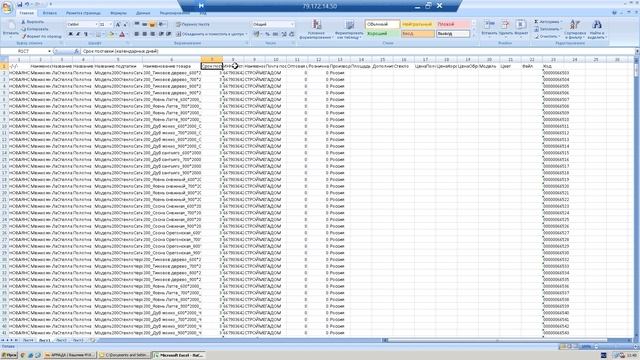Image resolution: width=640 pixels, height=360 pixels.
Task: Open the Clear (Очистить) menu
Action: tap(546, 36)
